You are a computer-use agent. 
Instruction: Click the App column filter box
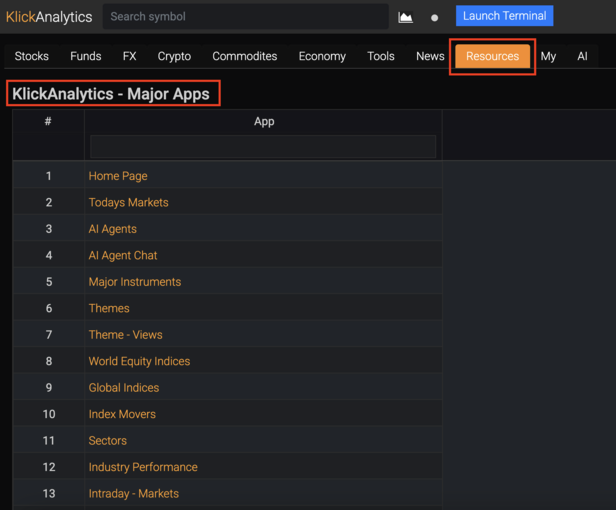click(263, 147)
